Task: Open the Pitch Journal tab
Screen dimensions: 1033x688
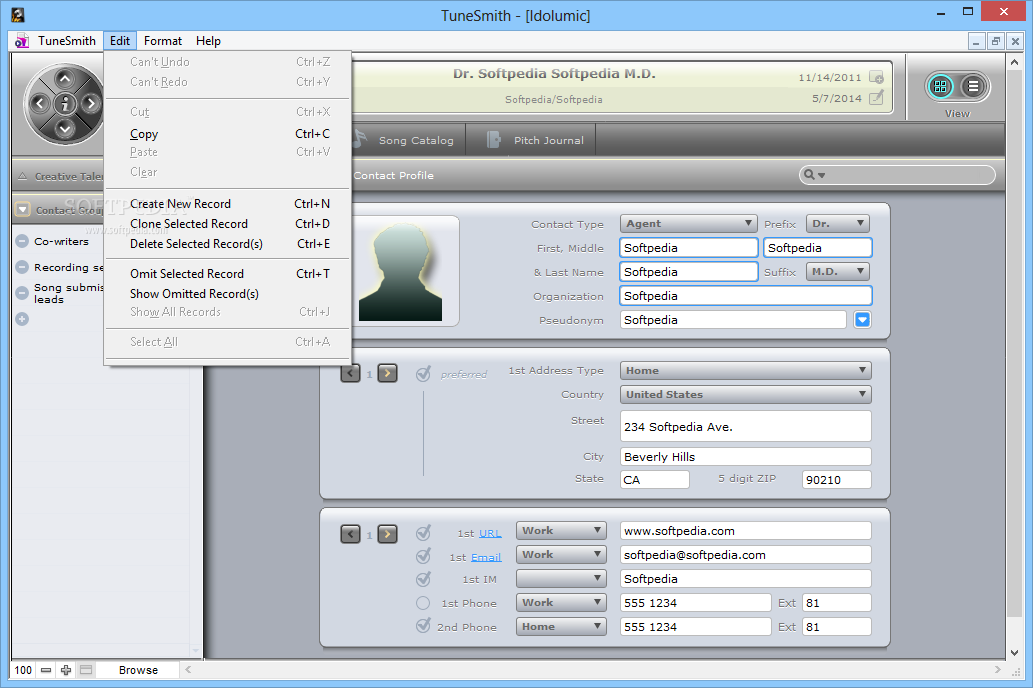Action: point(531,140)
